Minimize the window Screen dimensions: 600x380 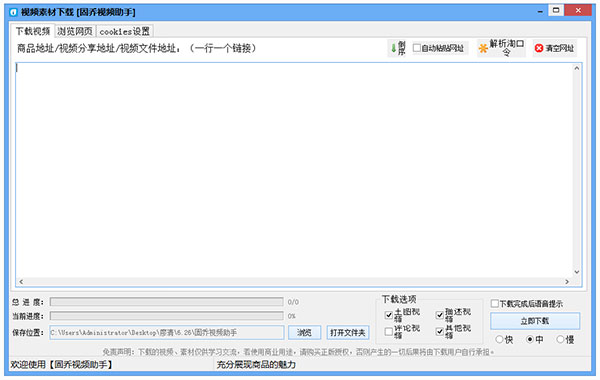(x=540, y=11)
